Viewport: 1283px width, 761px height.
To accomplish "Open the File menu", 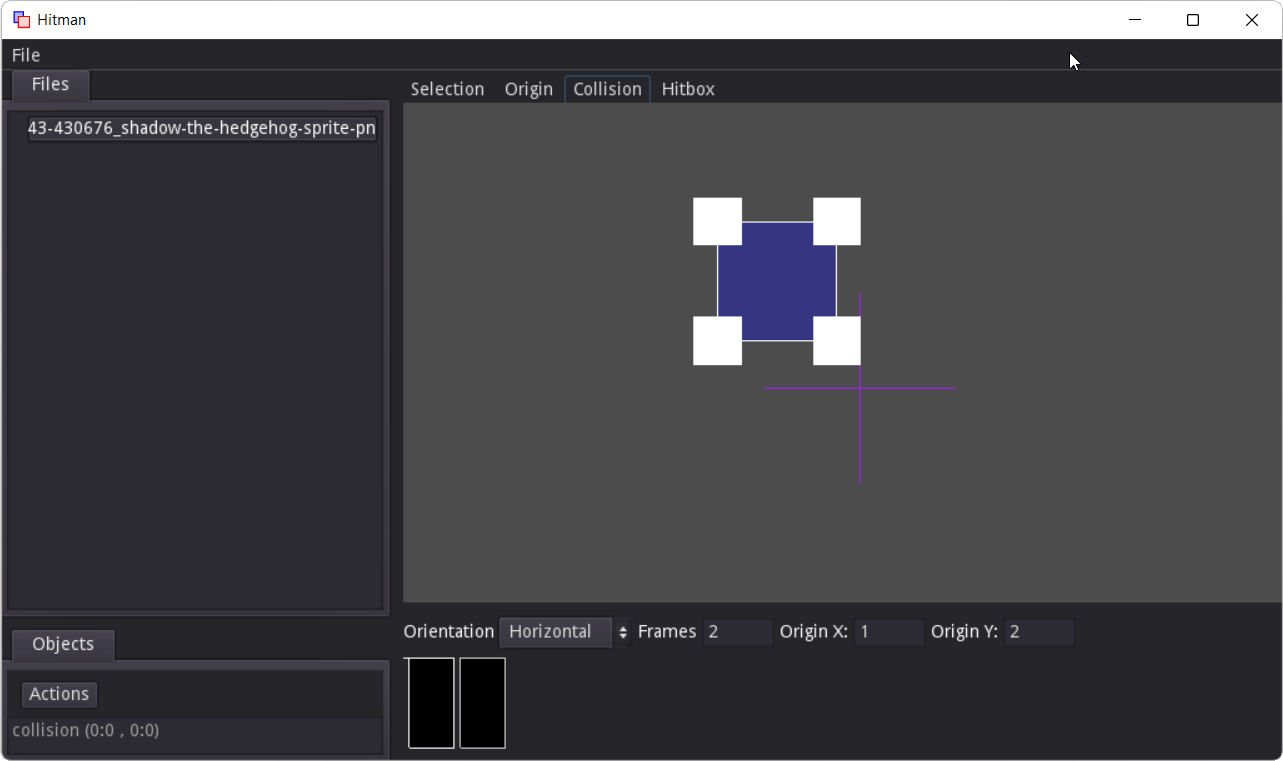I will 26,55.
